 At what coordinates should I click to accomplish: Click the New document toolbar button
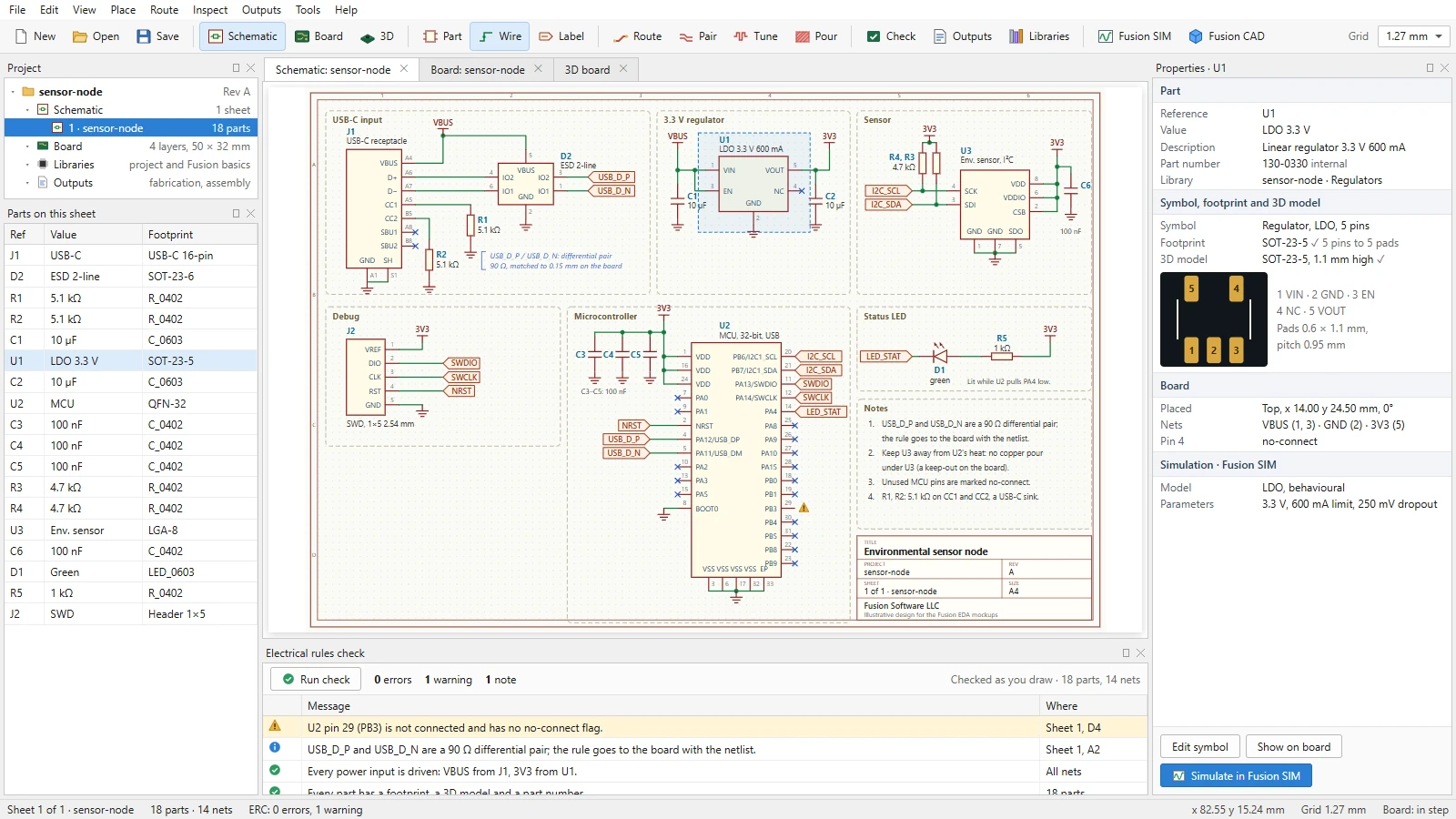click(x=35, y=36)
